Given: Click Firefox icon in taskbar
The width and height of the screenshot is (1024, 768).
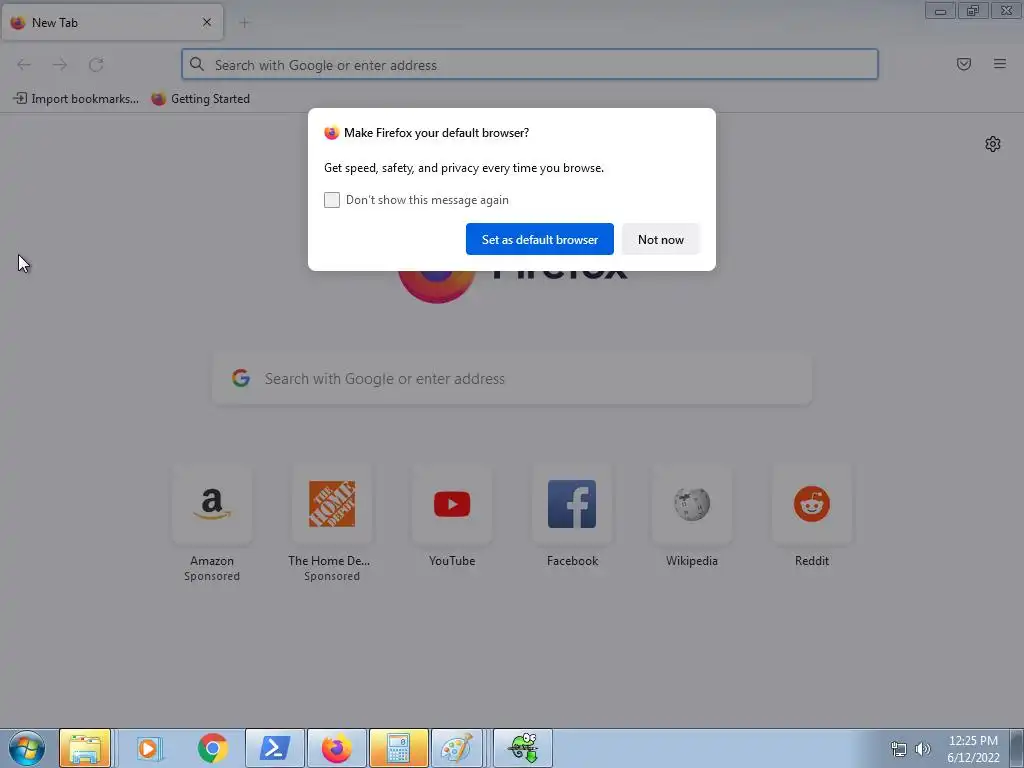Looking at the screenshot, I should coord(336,748).
